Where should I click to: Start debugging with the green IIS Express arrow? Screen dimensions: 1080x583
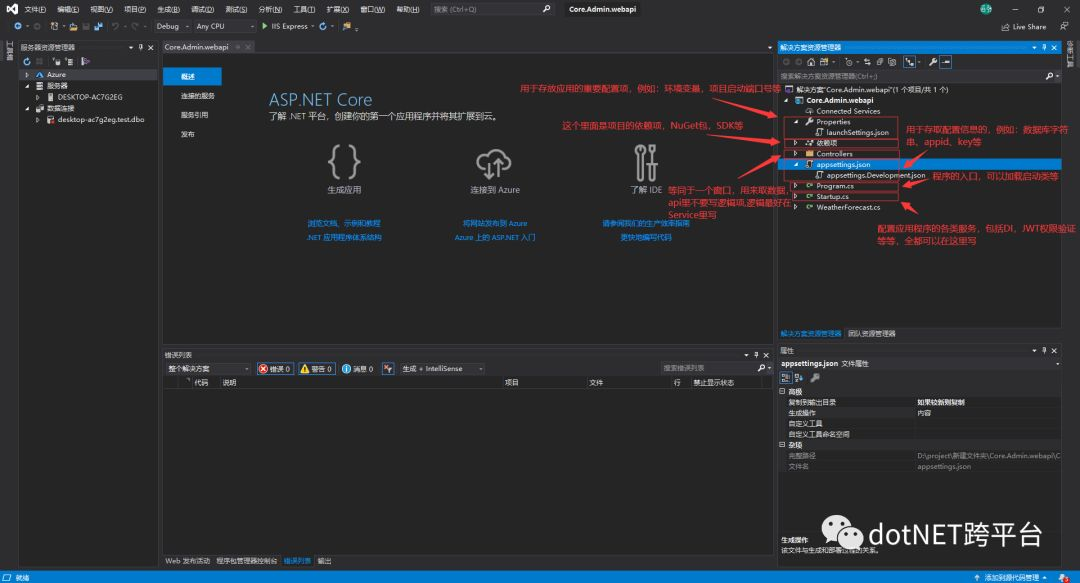point(264,26)
